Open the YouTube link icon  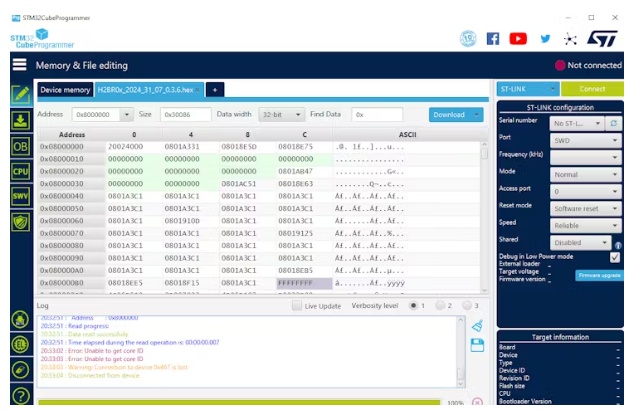pos(518,38)
